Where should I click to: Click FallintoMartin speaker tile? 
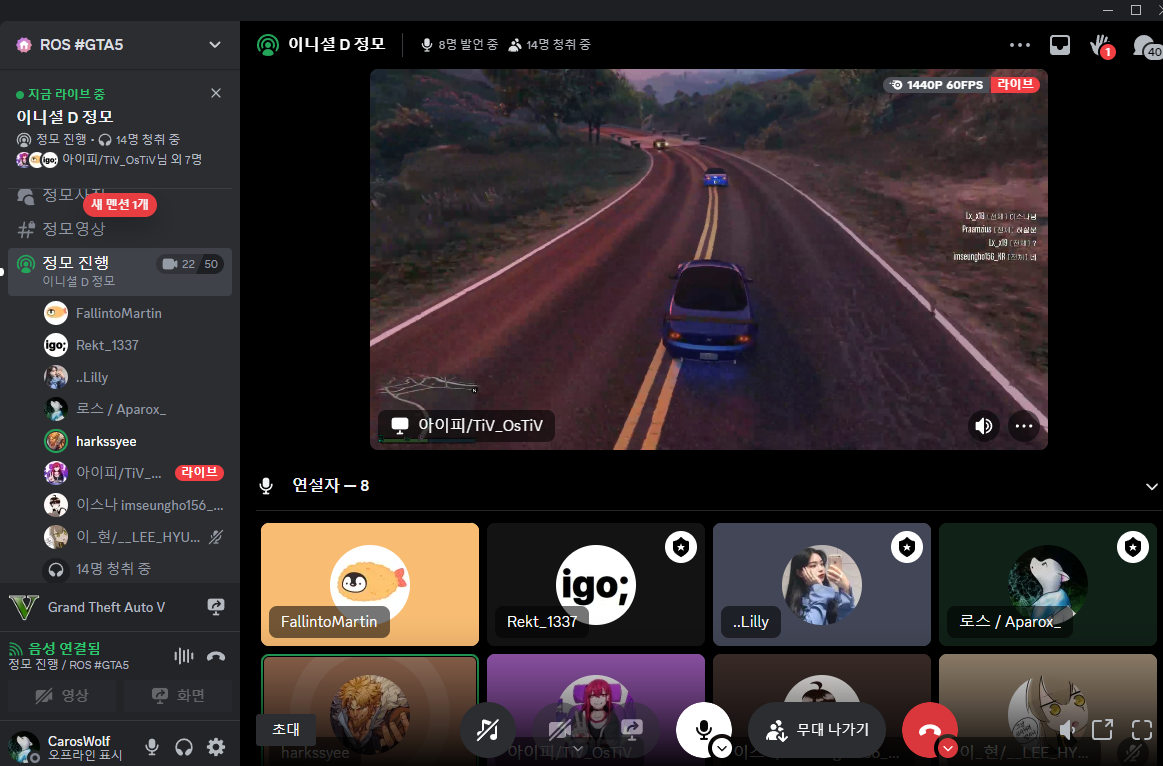(369, 584)
